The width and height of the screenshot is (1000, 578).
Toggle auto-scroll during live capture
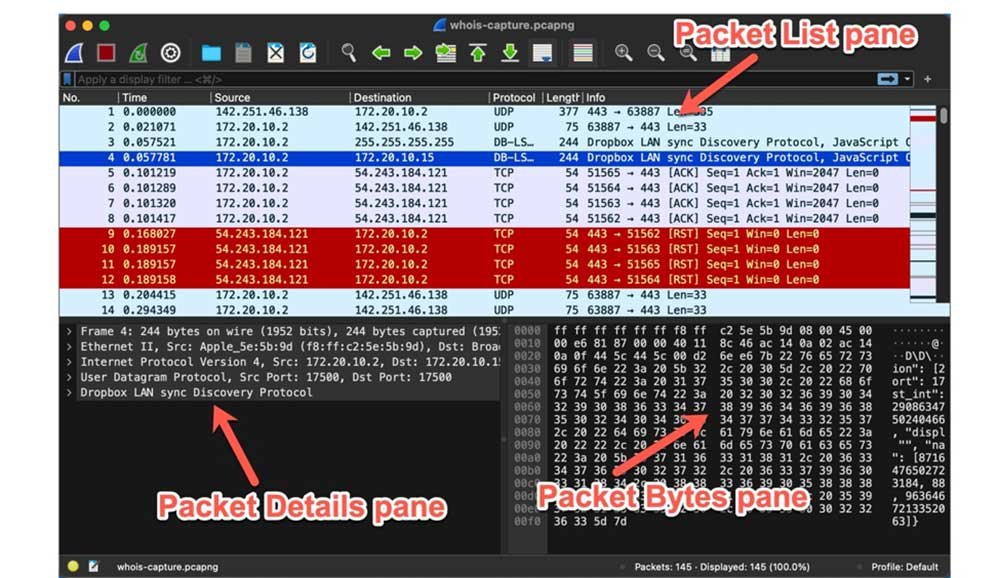(542, 53)
